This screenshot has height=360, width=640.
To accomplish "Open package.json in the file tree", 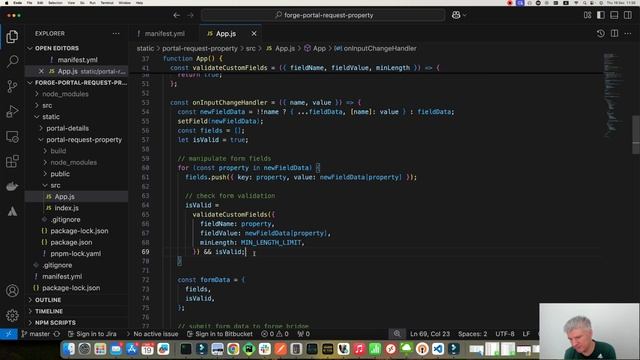I will 71,242.
